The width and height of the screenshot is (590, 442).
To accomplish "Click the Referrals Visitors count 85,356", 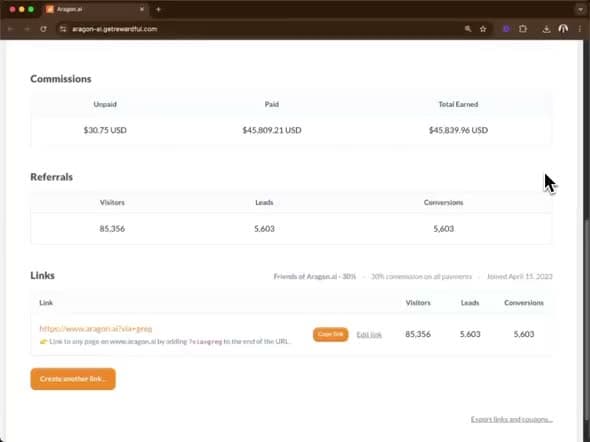I will (112, 229).
